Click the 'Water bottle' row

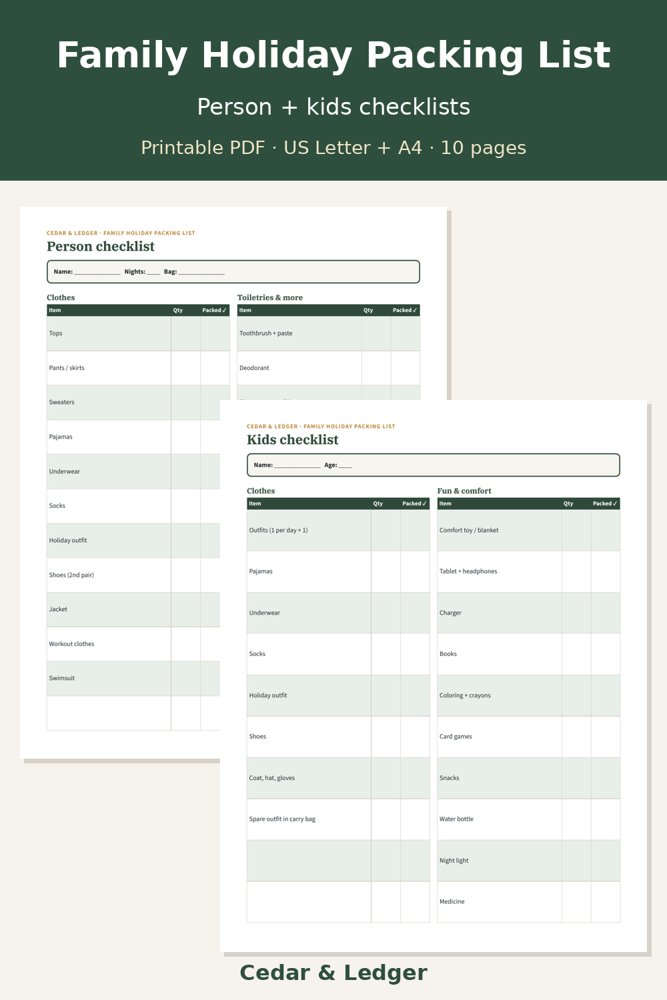tap(529, 819)
